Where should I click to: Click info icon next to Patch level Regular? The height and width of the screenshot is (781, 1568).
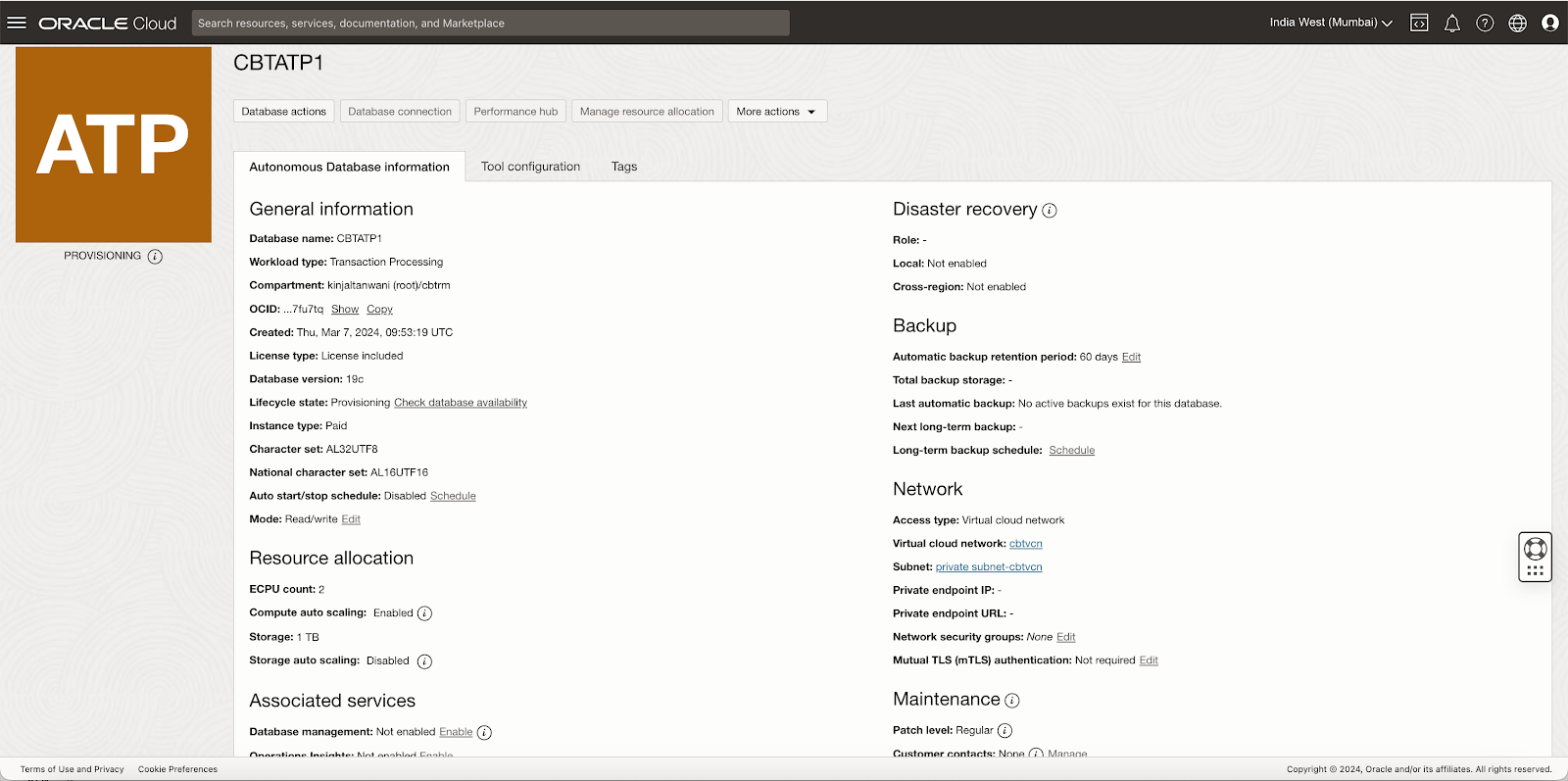[x=1004, y=731]
